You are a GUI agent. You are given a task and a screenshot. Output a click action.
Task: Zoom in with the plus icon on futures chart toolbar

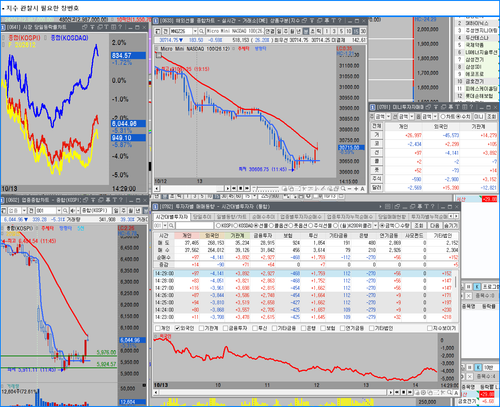[x=356, y=189]
